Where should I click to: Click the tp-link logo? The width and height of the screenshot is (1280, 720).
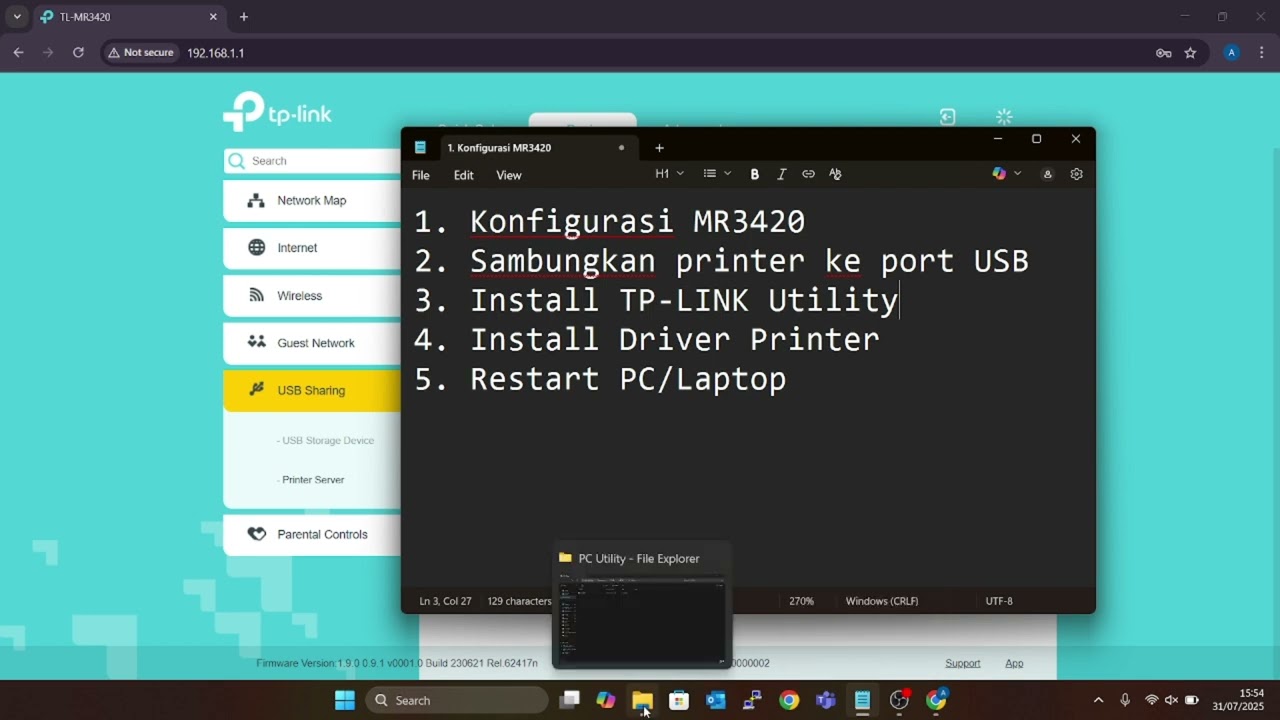277,112
